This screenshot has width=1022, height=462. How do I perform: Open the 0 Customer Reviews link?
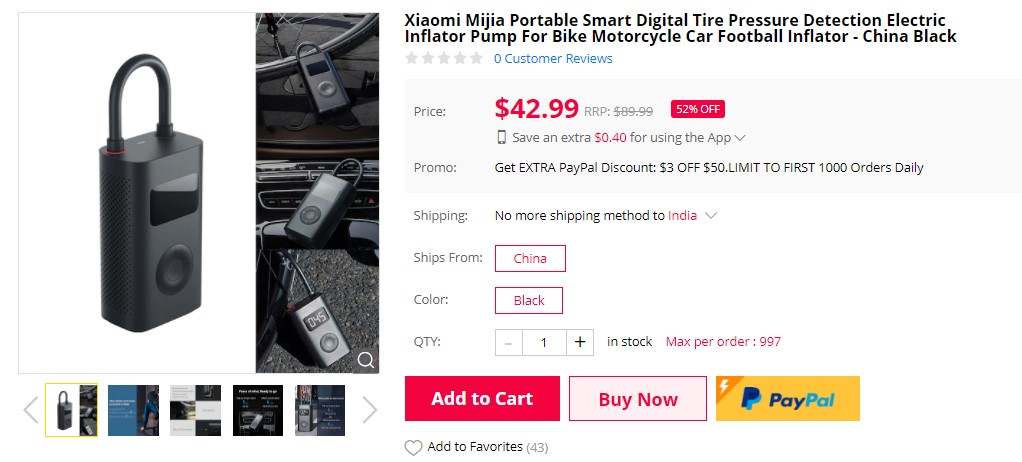(553, 59)
